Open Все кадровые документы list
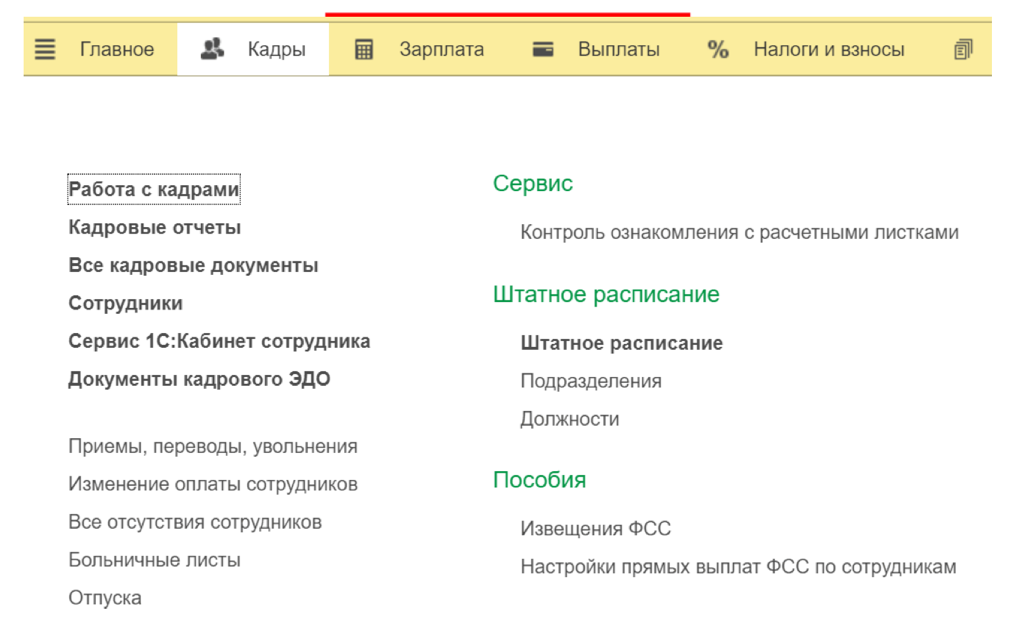The height and width of the screenshot is (628, 1020). 193,265
